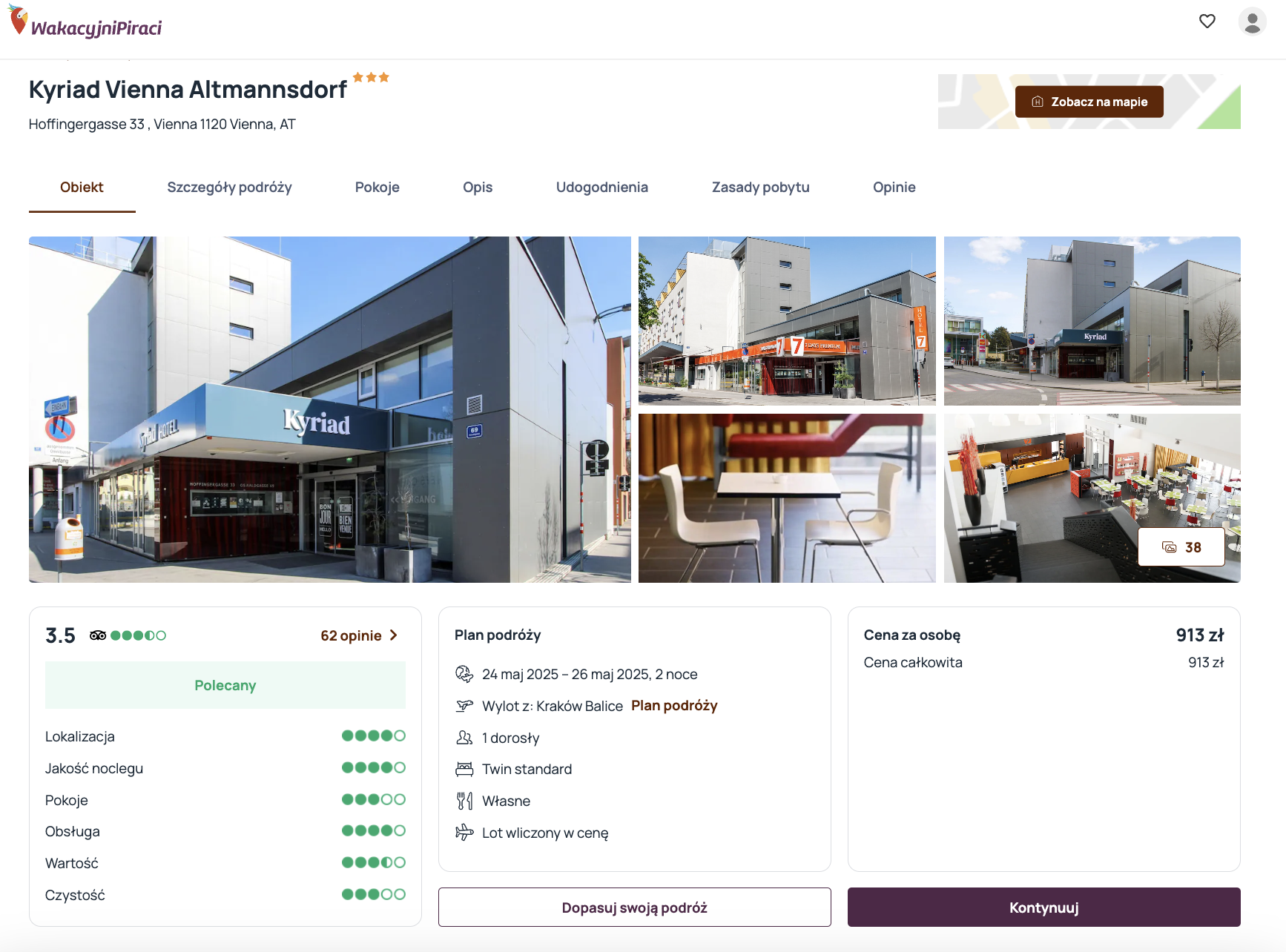Click the Plan podróży section heading
The width and height of the screenshot is (1286, 952).
pos(498,635)
